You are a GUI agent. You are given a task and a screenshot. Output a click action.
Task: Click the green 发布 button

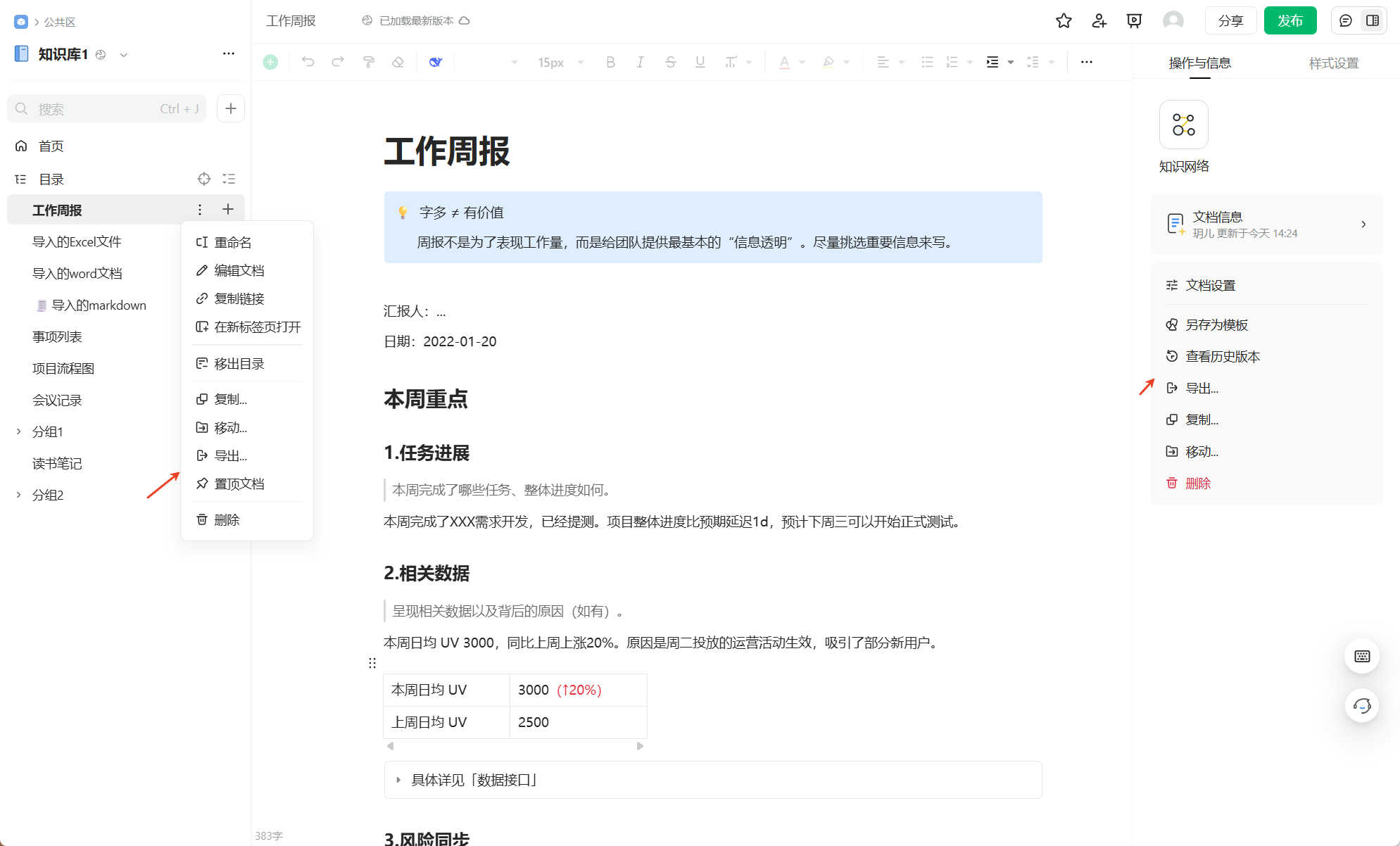(x=1289, y=20)
